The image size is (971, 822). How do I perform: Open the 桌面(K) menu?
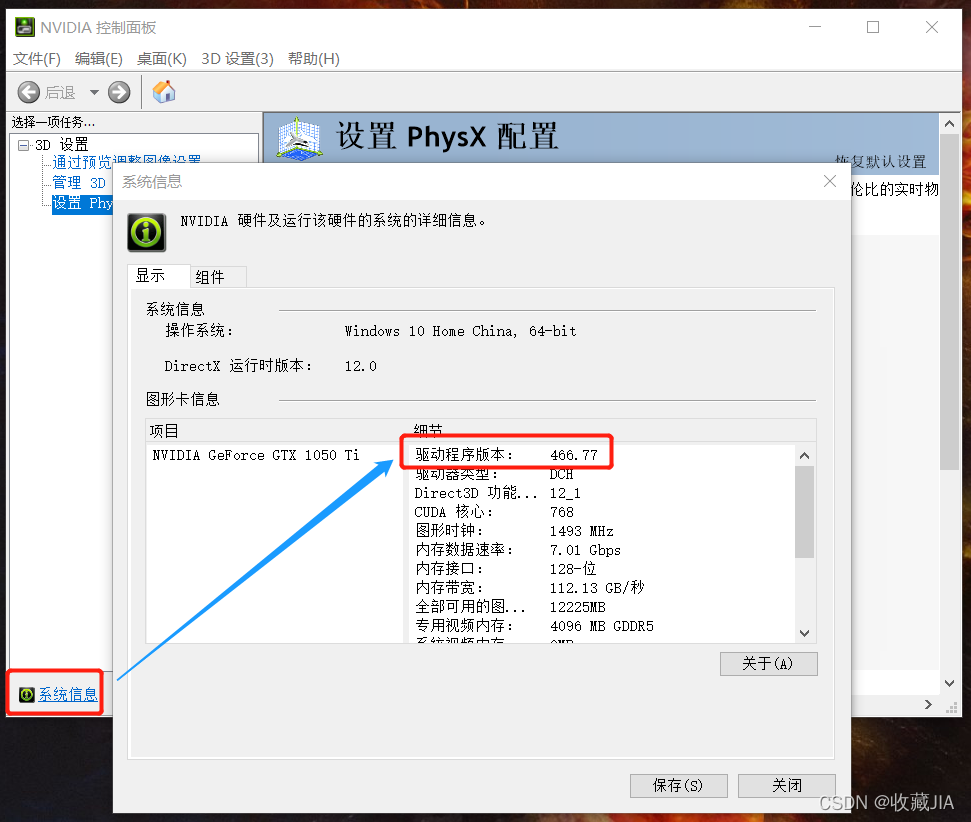(x=162, y=59)
